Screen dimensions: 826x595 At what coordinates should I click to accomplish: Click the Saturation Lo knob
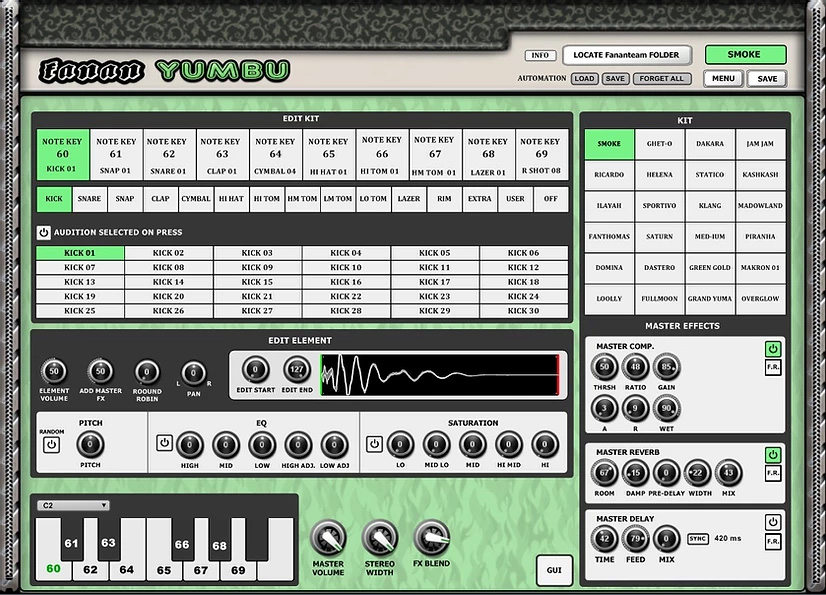[400, 445]
